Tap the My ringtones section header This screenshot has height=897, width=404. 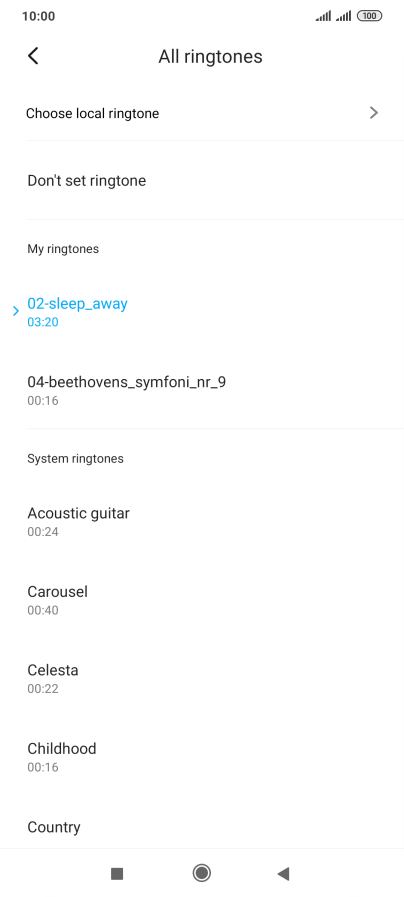click(63, 249)
